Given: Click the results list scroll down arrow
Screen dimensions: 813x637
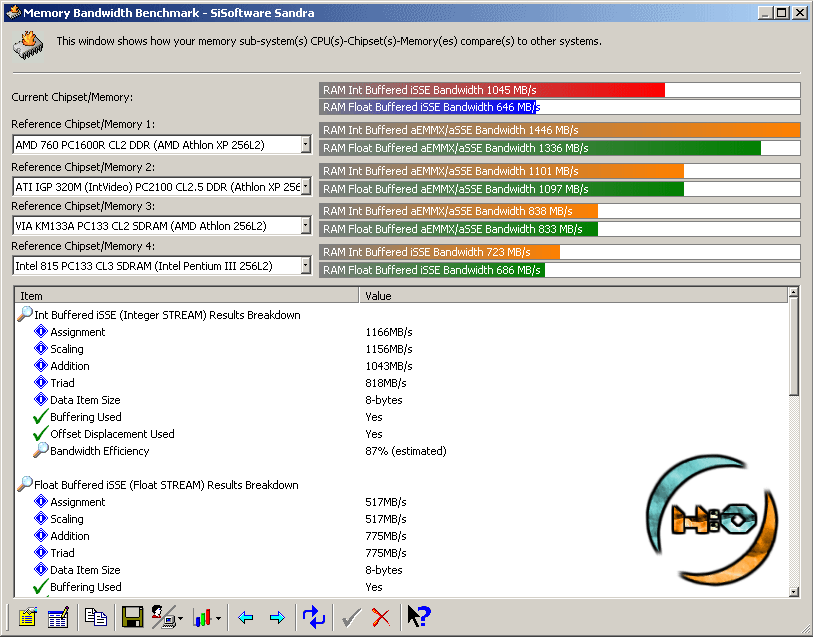Looking at the screenshot, I should point(793,591).
